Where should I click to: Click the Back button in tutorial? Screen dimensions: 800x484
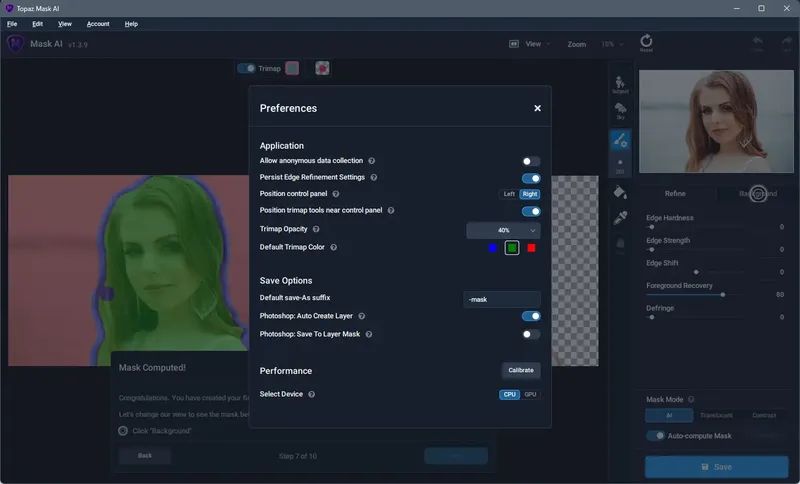pyautogui.click(x=145, y=455)
